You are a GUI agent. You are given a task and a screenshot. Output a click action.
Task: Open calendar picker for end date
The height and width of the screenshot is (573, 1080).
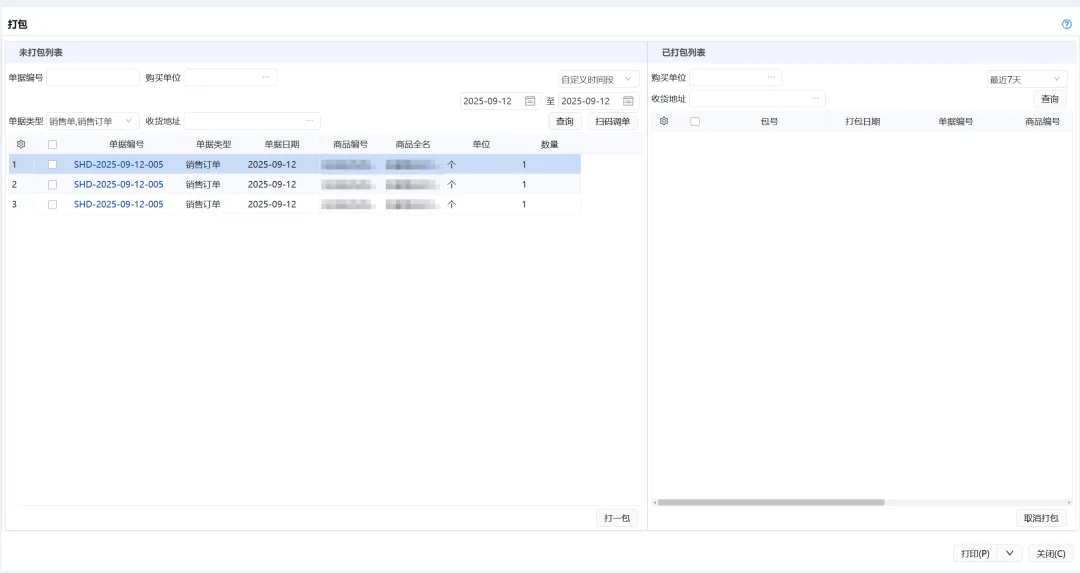[x=628, y=101]
